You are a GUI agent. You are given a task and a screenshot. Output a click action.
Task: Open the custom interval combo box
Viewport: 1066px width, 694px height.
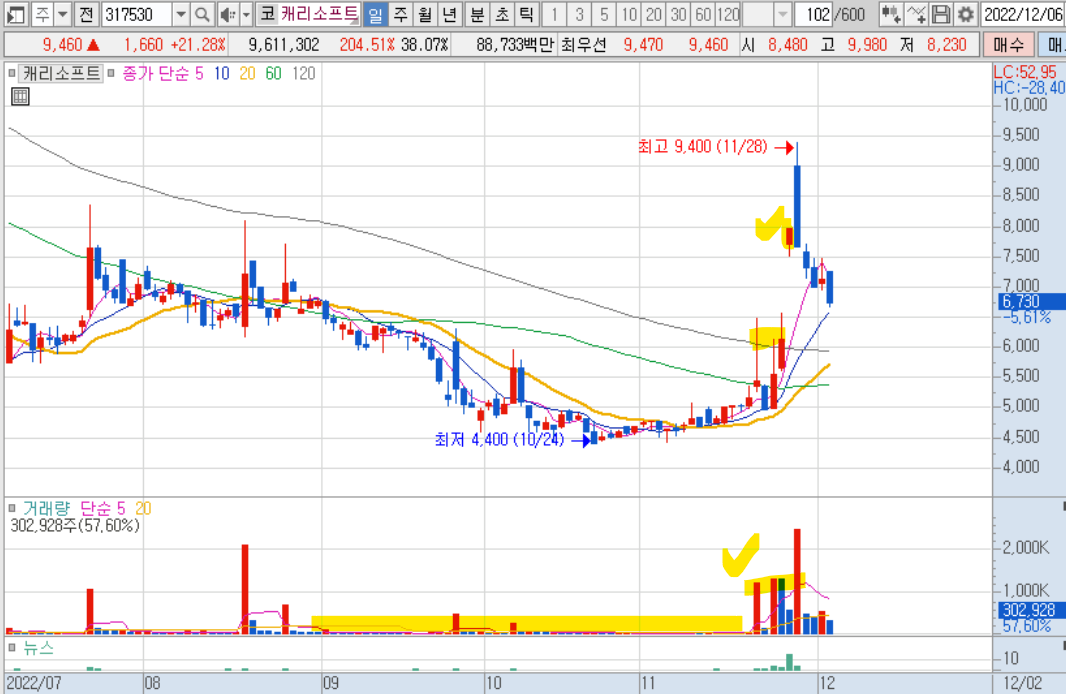click(767, 14)
